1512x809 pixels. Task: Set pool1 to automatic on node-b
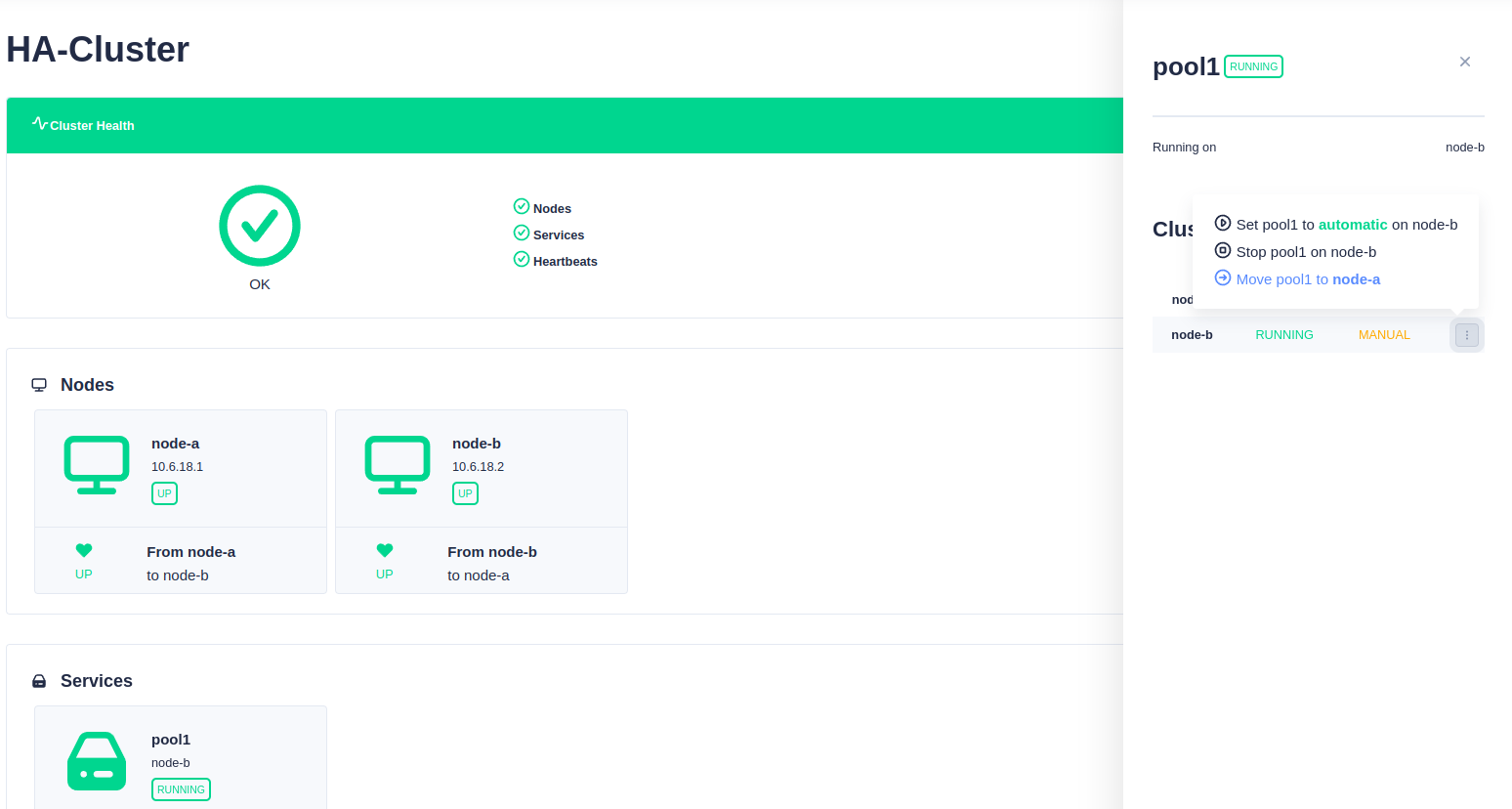click(1335, 224)
